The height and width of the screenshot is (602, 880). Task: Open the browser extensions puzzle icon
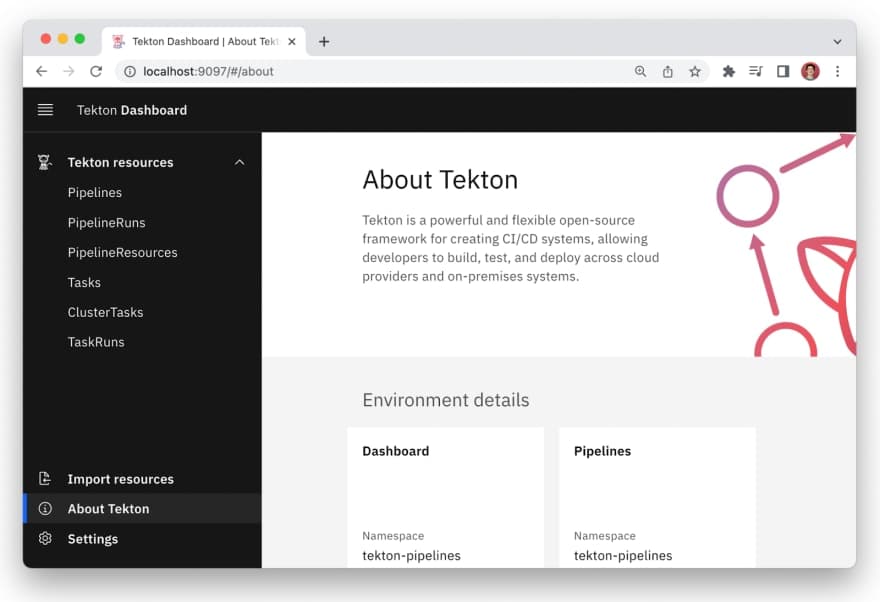tap(728, 71)
